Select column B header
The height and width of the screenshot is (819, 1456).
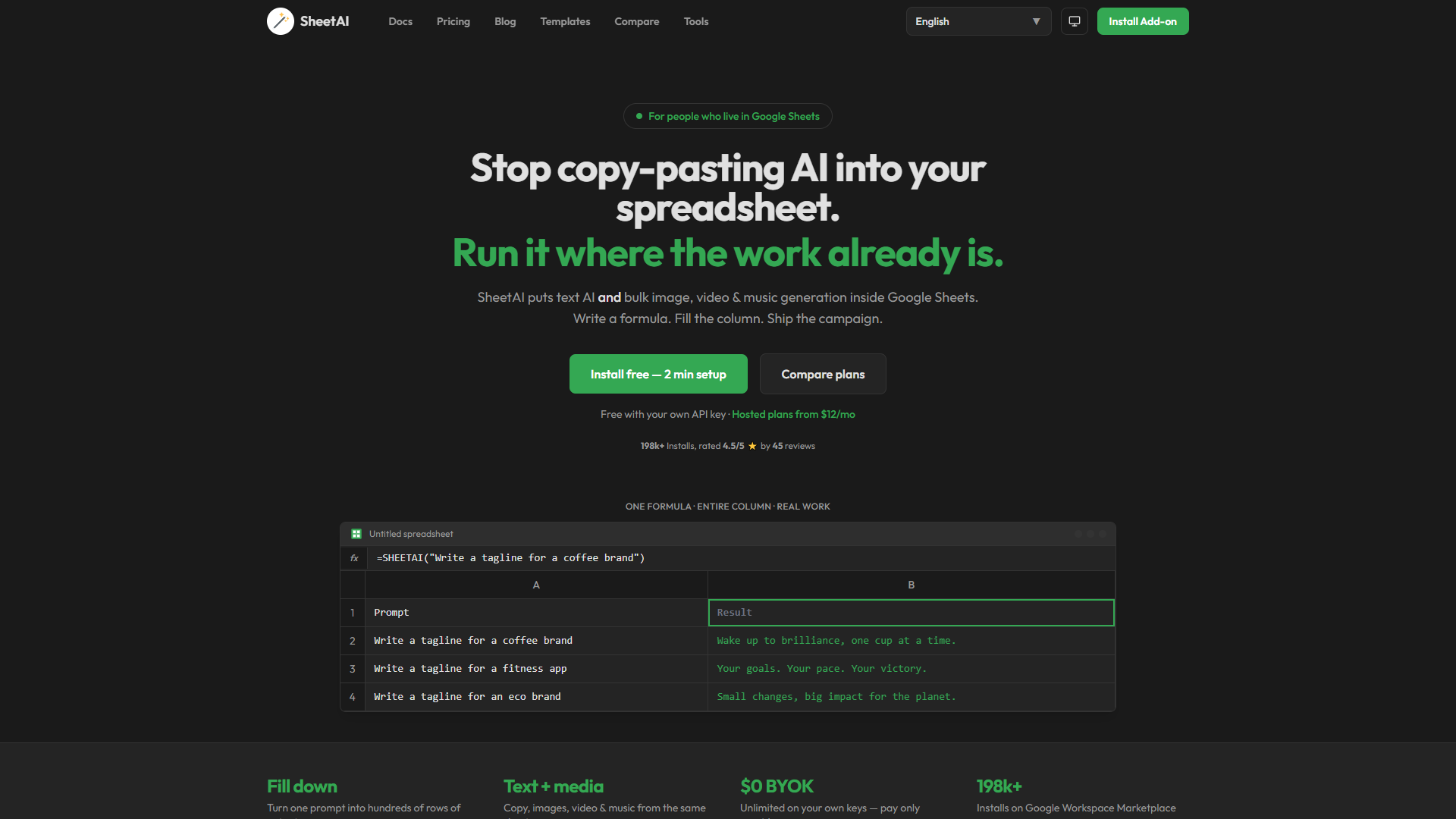coord(912,585)
